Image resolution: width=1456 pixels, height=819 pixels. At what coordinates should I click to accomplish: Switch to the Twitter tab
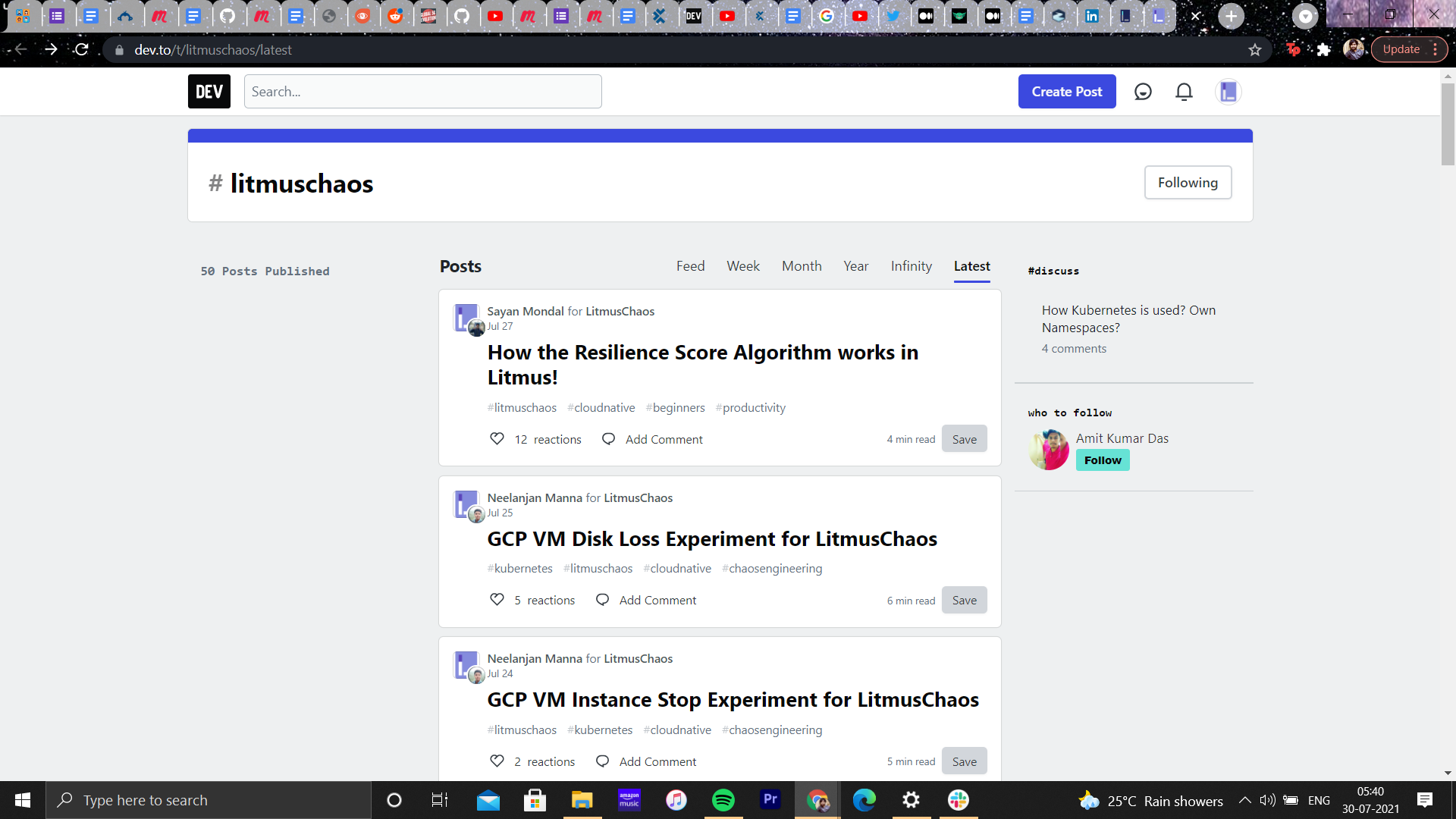click(x=893, y=16)
